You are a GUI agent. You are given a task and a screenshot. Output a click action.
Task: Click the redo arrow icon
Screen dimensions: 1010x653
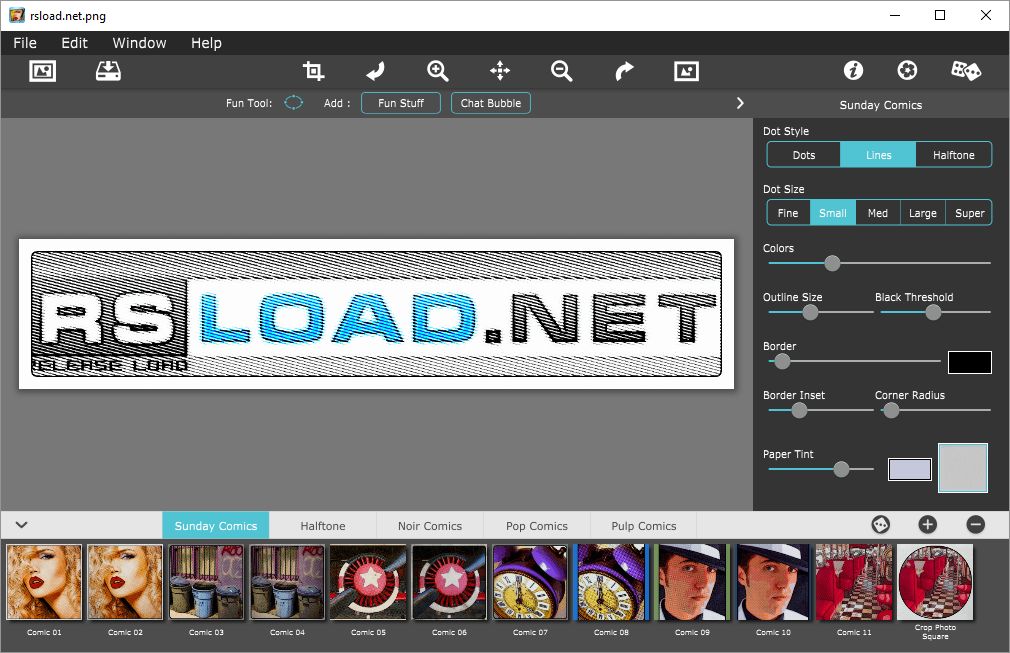(x=624, y=71)
